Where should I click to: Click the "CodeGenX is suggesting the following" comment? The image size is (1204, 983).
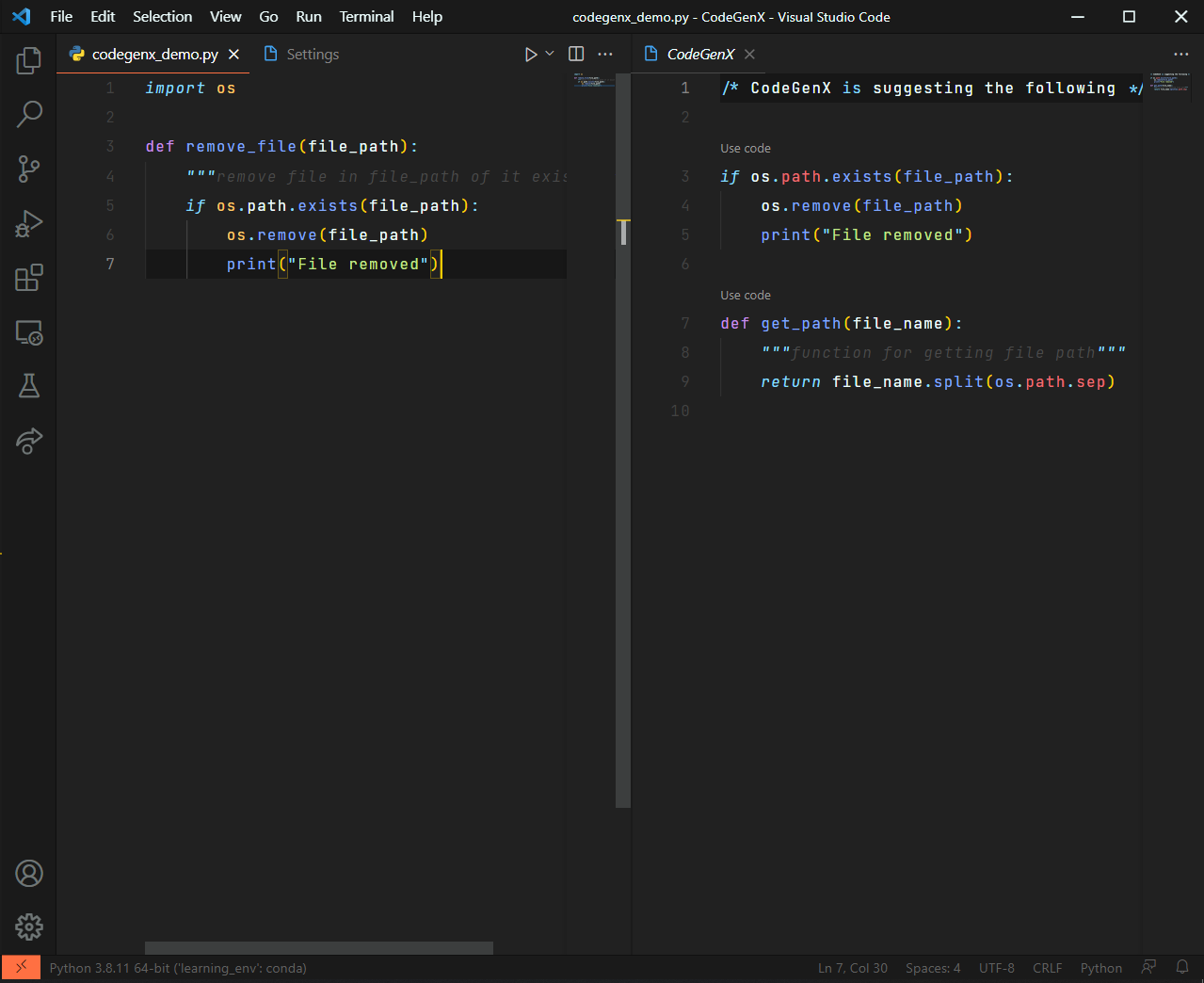933,89
